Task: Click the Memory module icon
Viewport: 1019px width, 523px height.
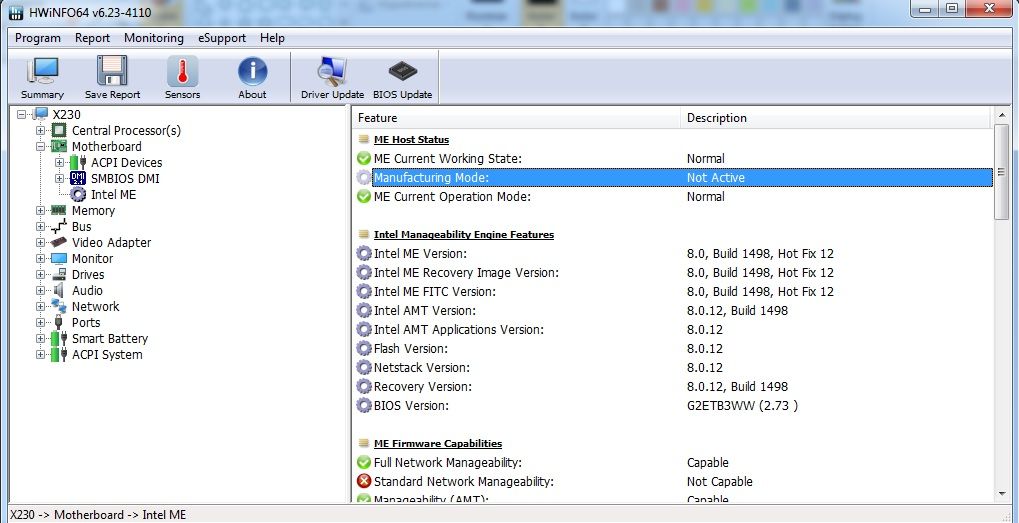Action: pyautogui.click(x=59, y=210)
